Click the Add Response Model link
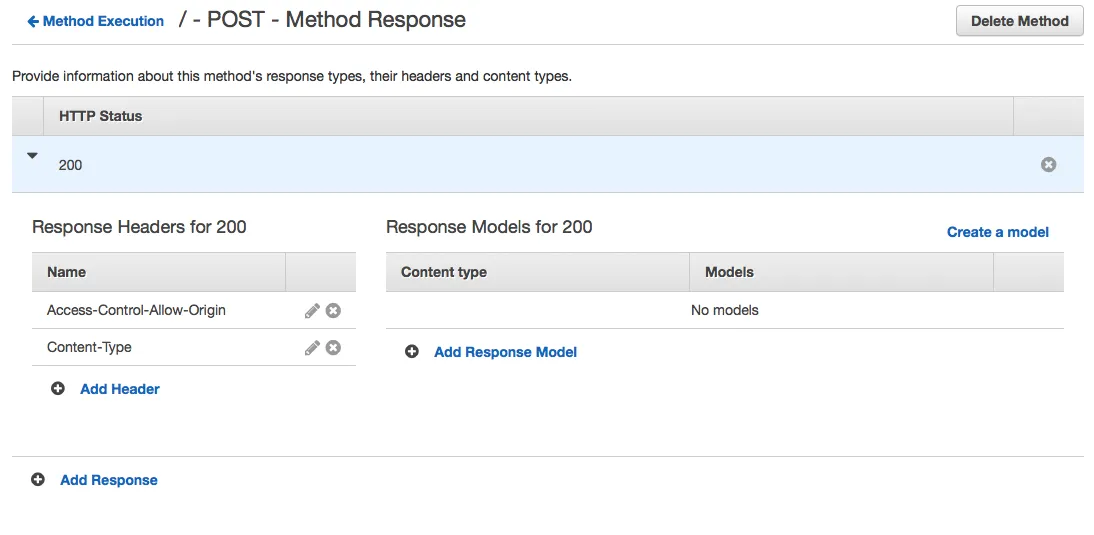 click(505, 352)
